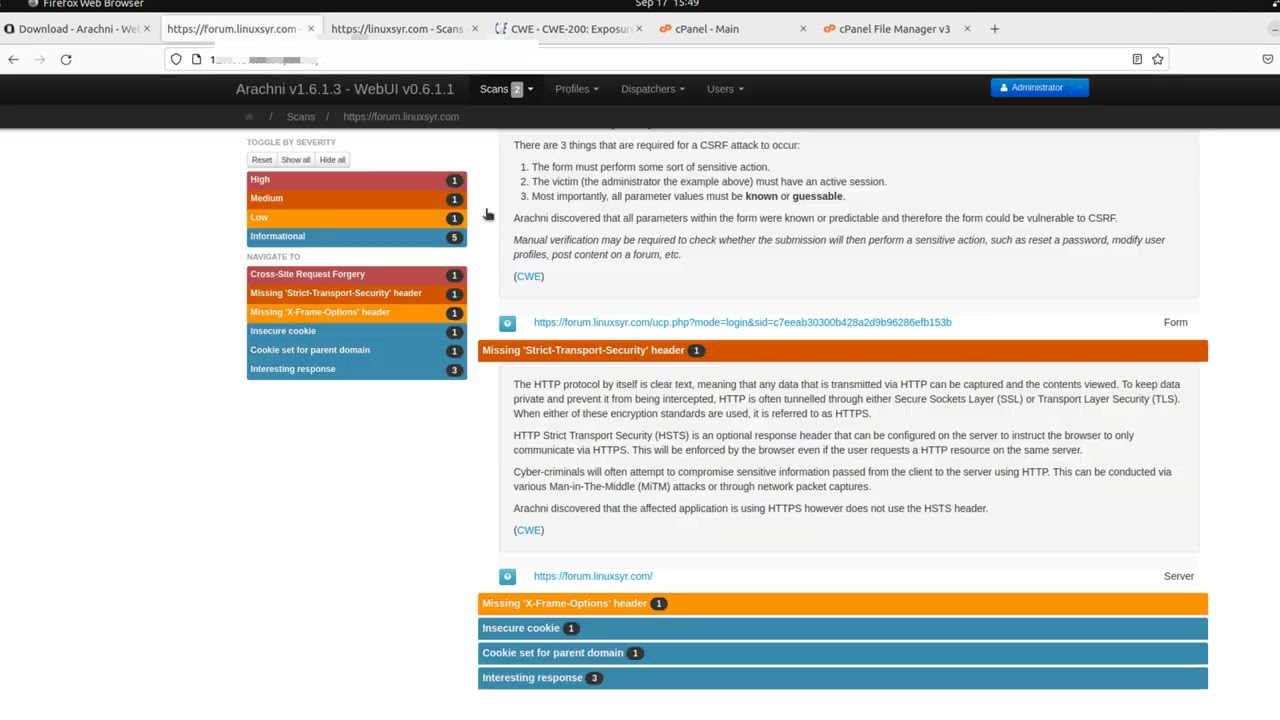The width and height of the screenshot is (1280, 720).
Task: Click the Show all button
Action: pyautogui.click(x=296, y=160)
